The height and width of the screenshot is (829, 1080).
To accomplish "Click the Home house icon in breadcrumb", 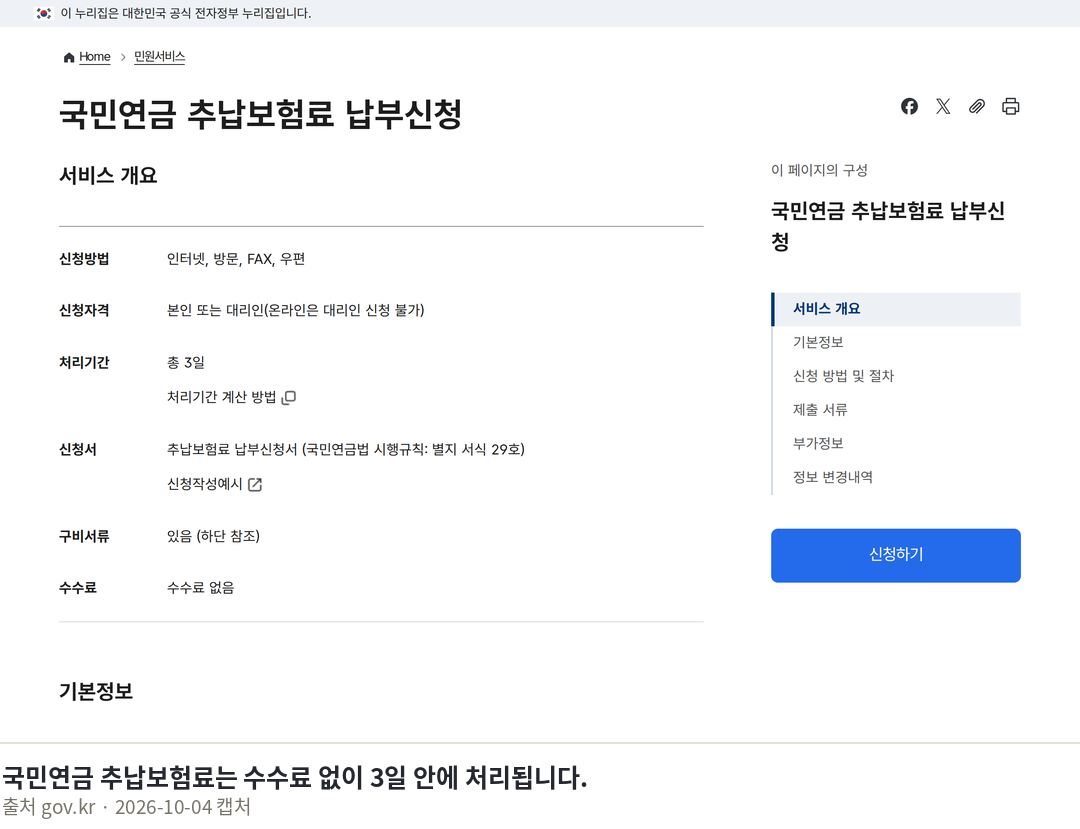I will click(x=69, y=57).
